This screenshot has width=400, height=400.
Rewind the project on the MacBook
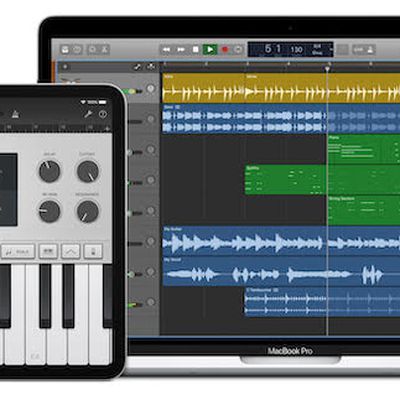click(x=166, y=50)
